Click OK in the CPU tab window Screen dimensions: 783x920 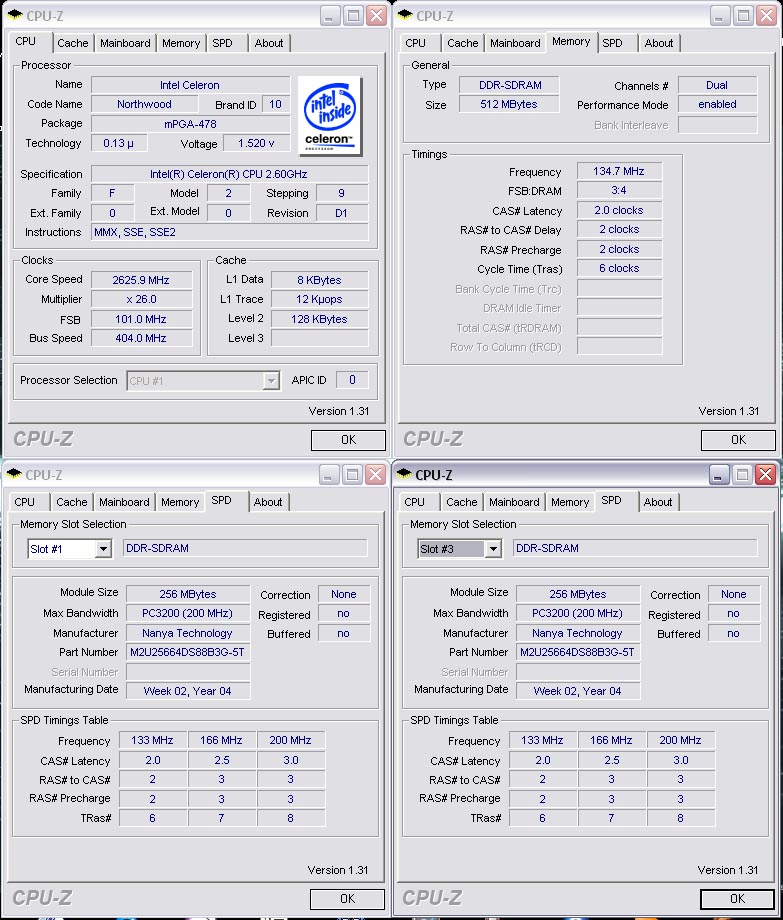(348, 440)
